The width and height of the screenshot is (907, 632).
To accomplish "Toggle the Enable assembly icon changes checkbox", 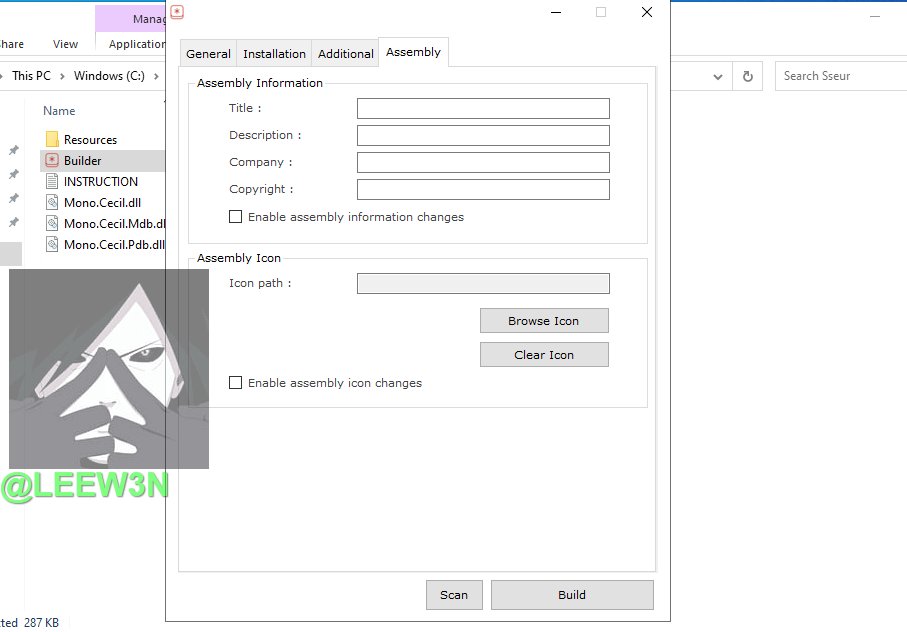I will (x=236, y=383).
